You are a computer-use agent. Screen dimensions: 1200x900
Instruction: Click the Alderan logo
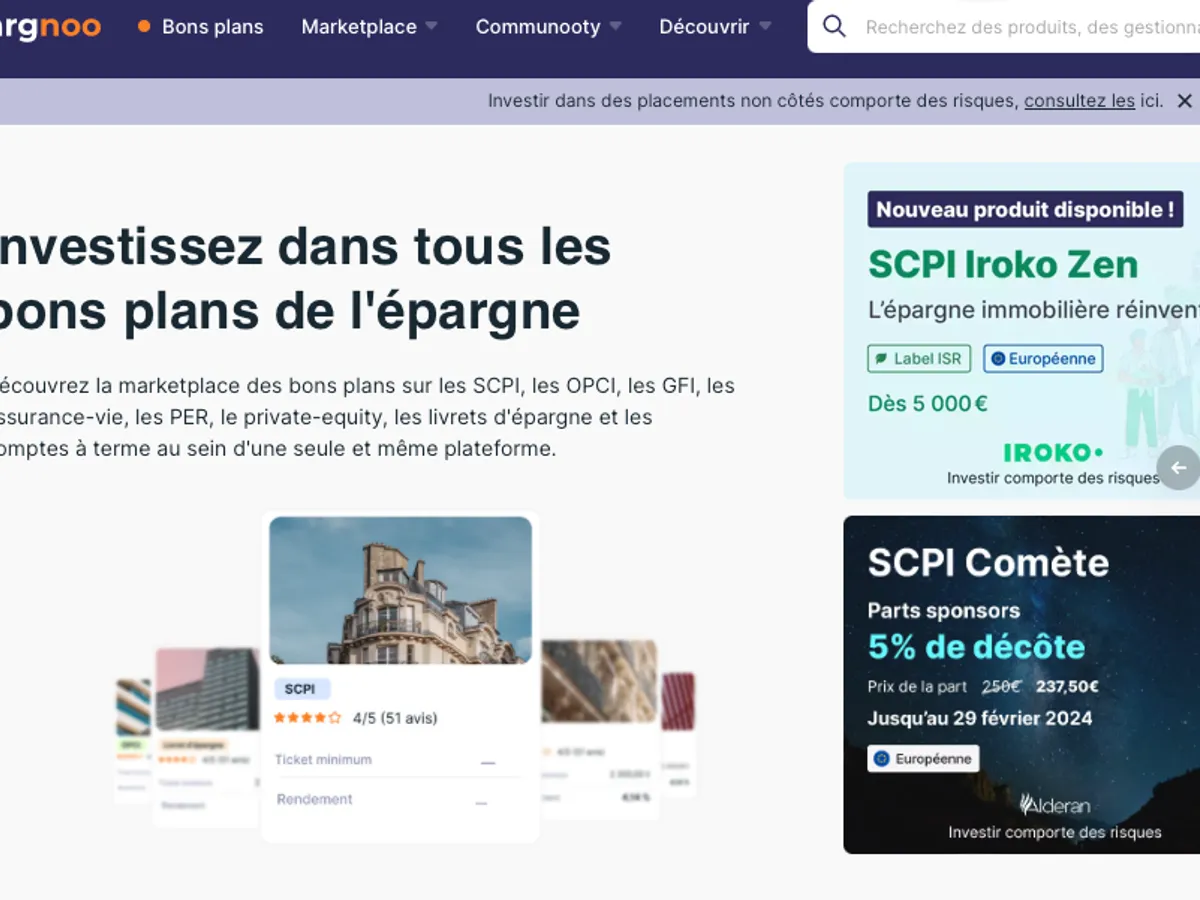coord(1054,804)
